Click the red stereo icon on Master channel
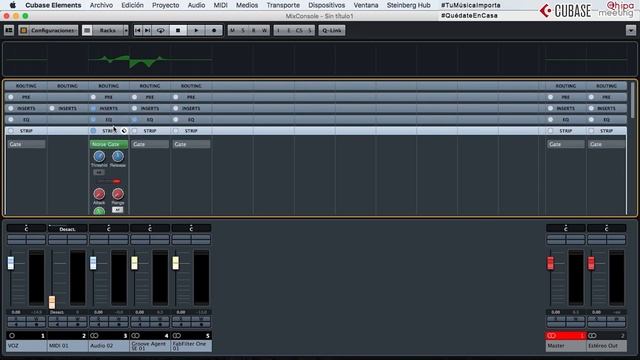Image resolution: width=640 pixels, height=360 pixels. 552,336
